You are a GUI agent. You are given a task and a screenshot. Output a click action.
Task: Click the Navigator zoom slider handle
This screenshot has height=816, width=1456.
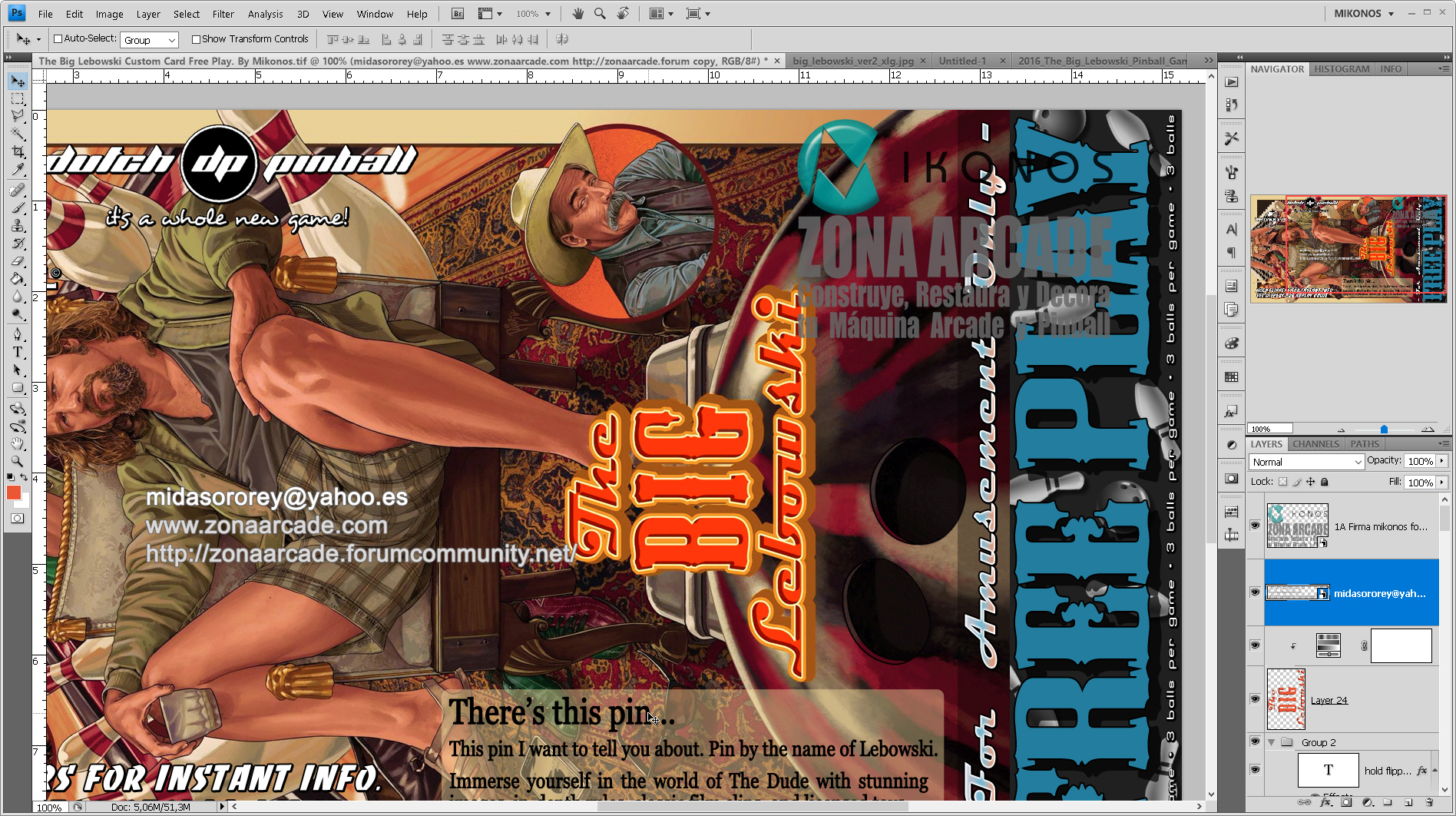point(1384,429)
